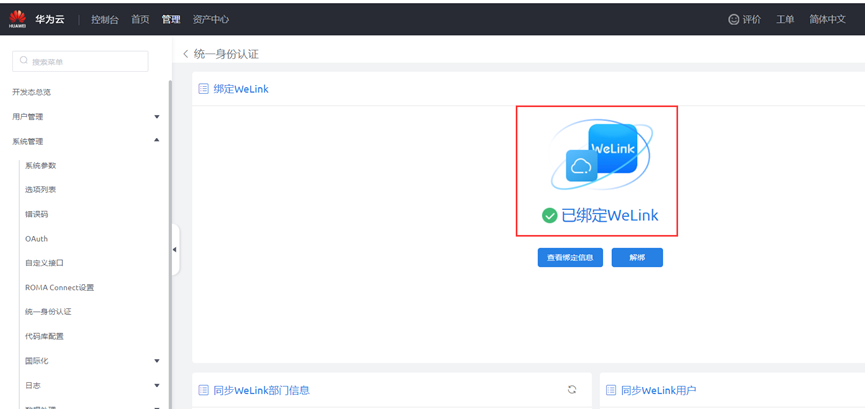Viewport: 865px width, 409px height.
Task: Open the 简体中文 language selector
Action: 827,19
